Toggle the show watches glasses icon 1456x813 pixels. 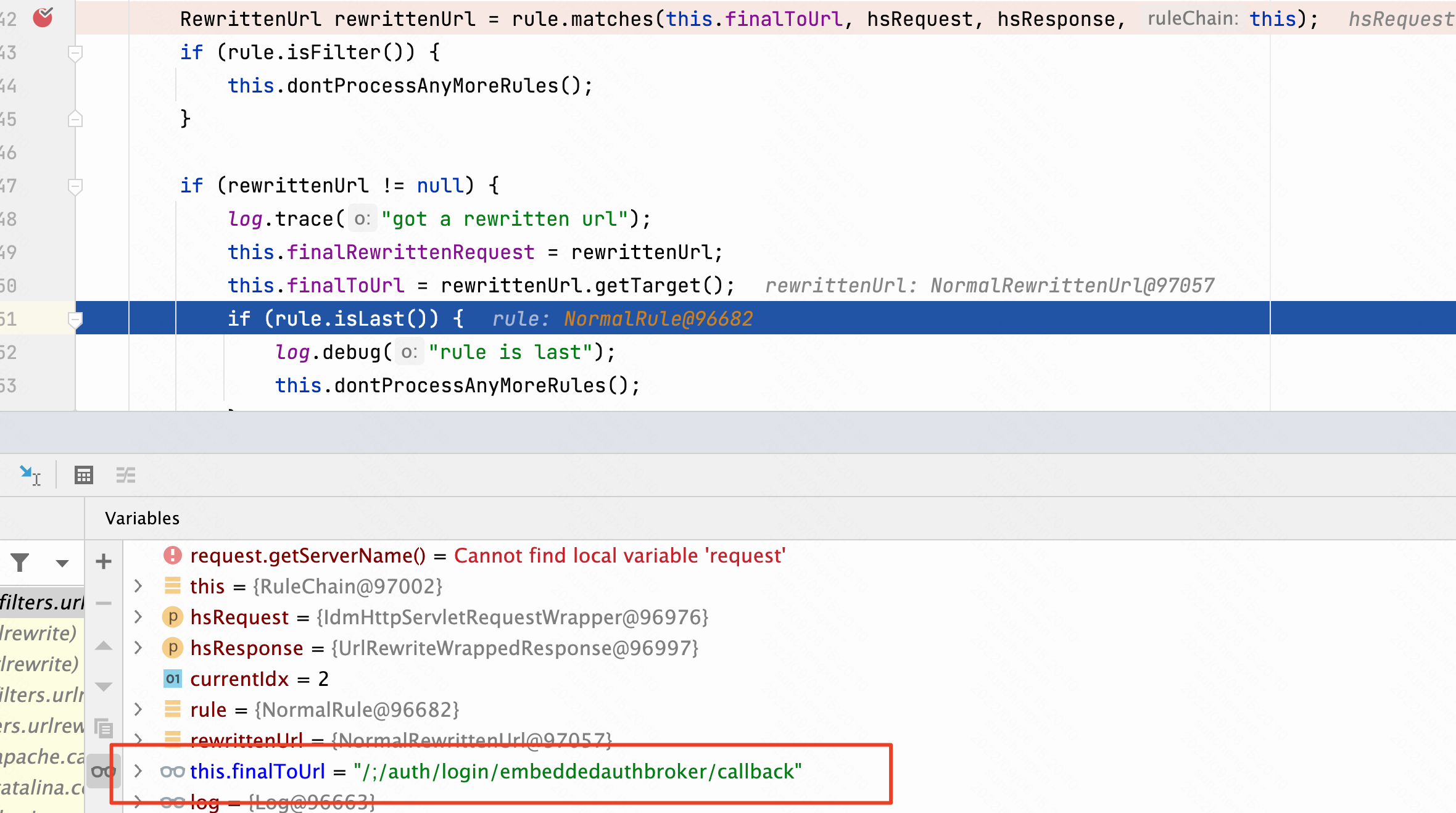103,771
